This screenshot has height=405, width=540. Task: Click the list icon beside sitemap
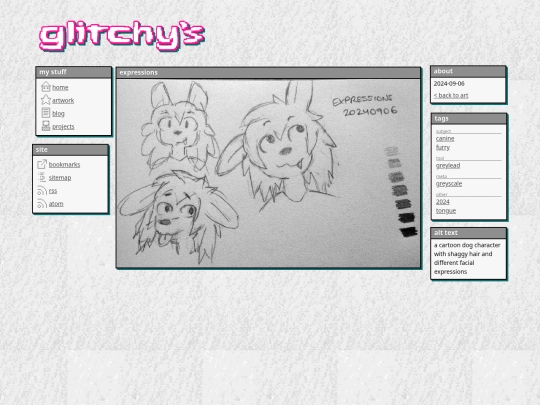click(x=42, y=177)
